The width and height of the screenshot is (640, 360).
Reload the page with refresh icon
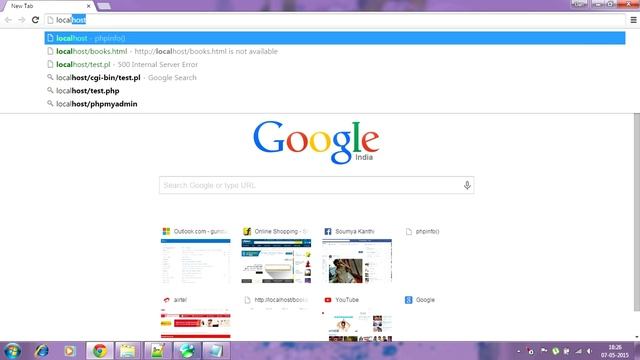[35, 20]
